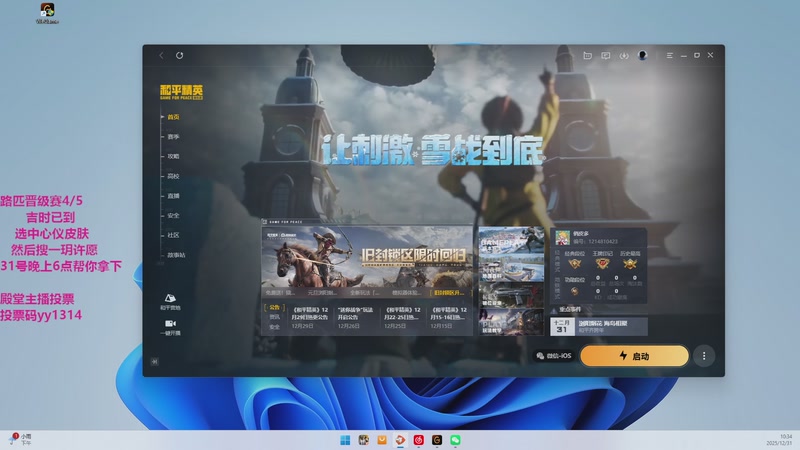Select the fourth banner caption about 模拟器
This screenshot has height=450, width=800.
[406, 293]
